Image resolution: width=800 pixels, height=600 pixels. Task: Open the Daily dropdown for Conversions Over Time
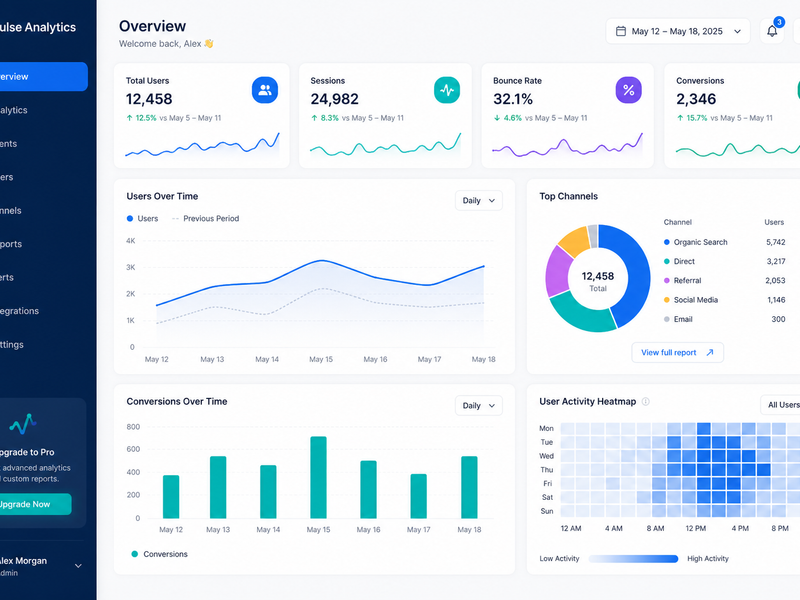[479, 406]
